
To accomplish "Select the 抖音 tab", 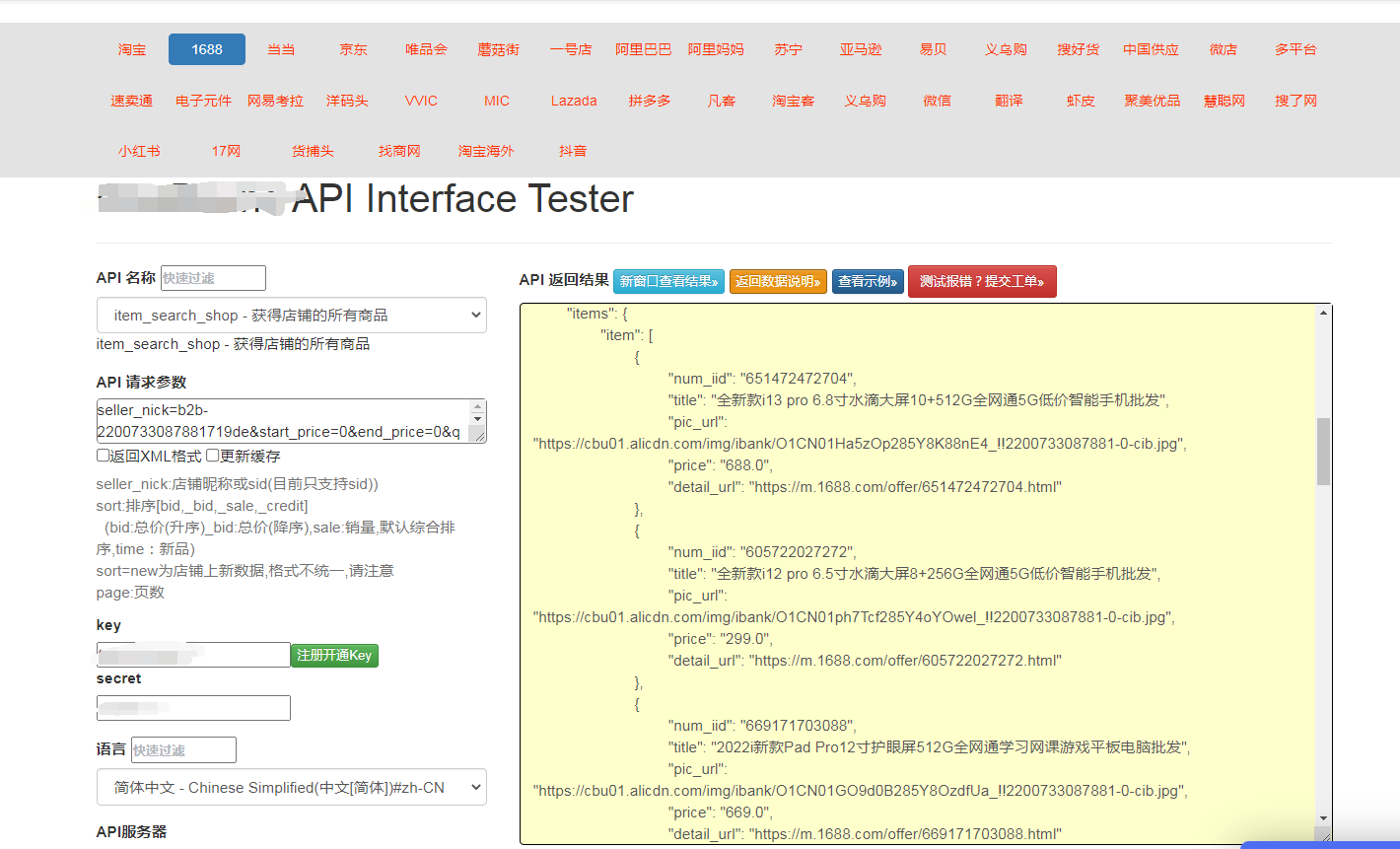I will click(x=573, y=152).
